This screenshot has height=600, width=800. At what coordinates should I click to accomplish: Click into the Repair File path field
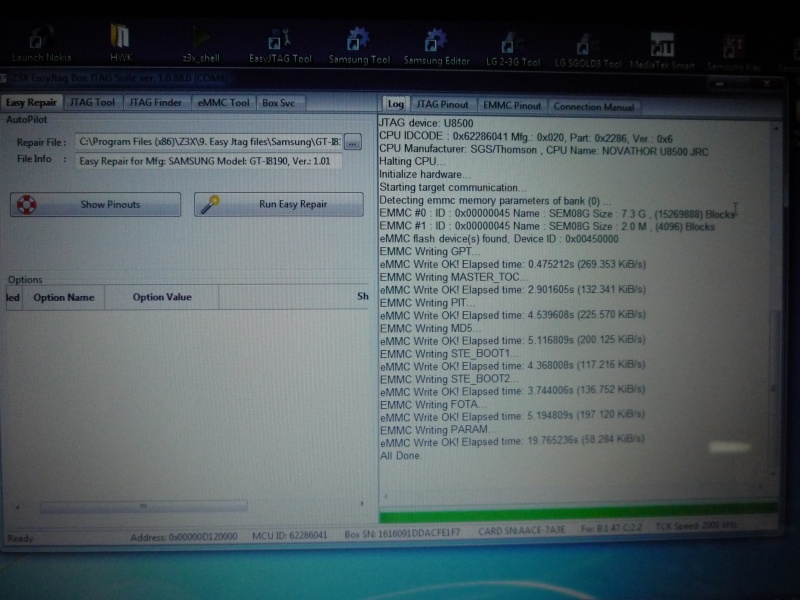(209, 142)
